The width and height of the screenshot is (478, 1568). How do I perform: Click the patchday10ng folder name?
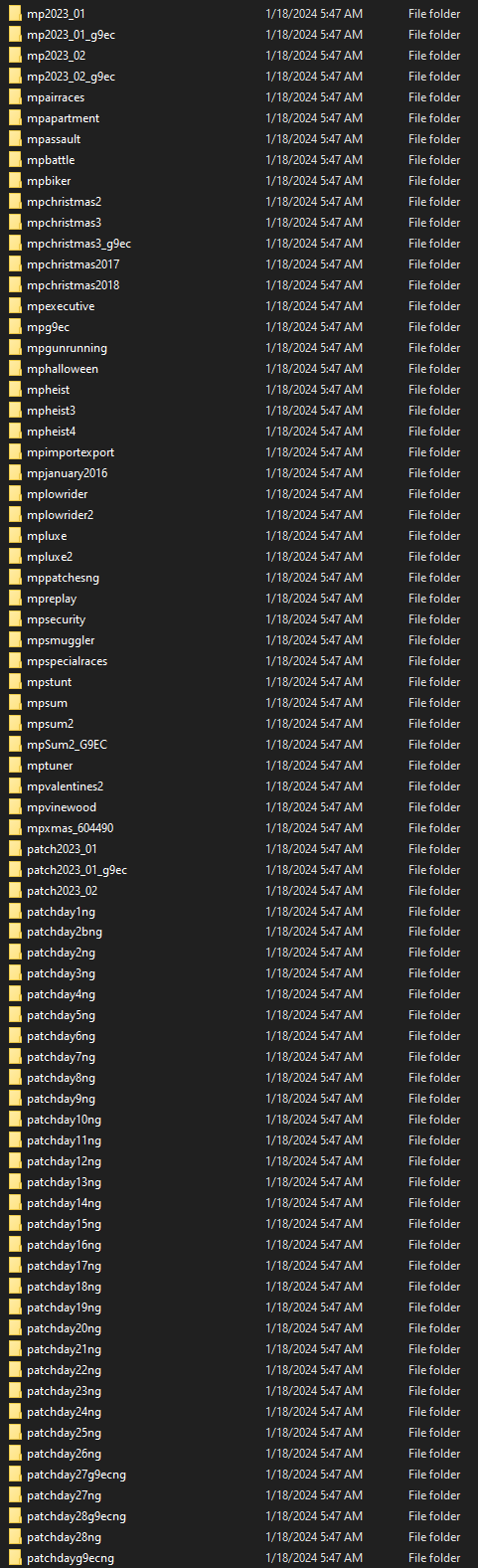(x=64, y=1120)
